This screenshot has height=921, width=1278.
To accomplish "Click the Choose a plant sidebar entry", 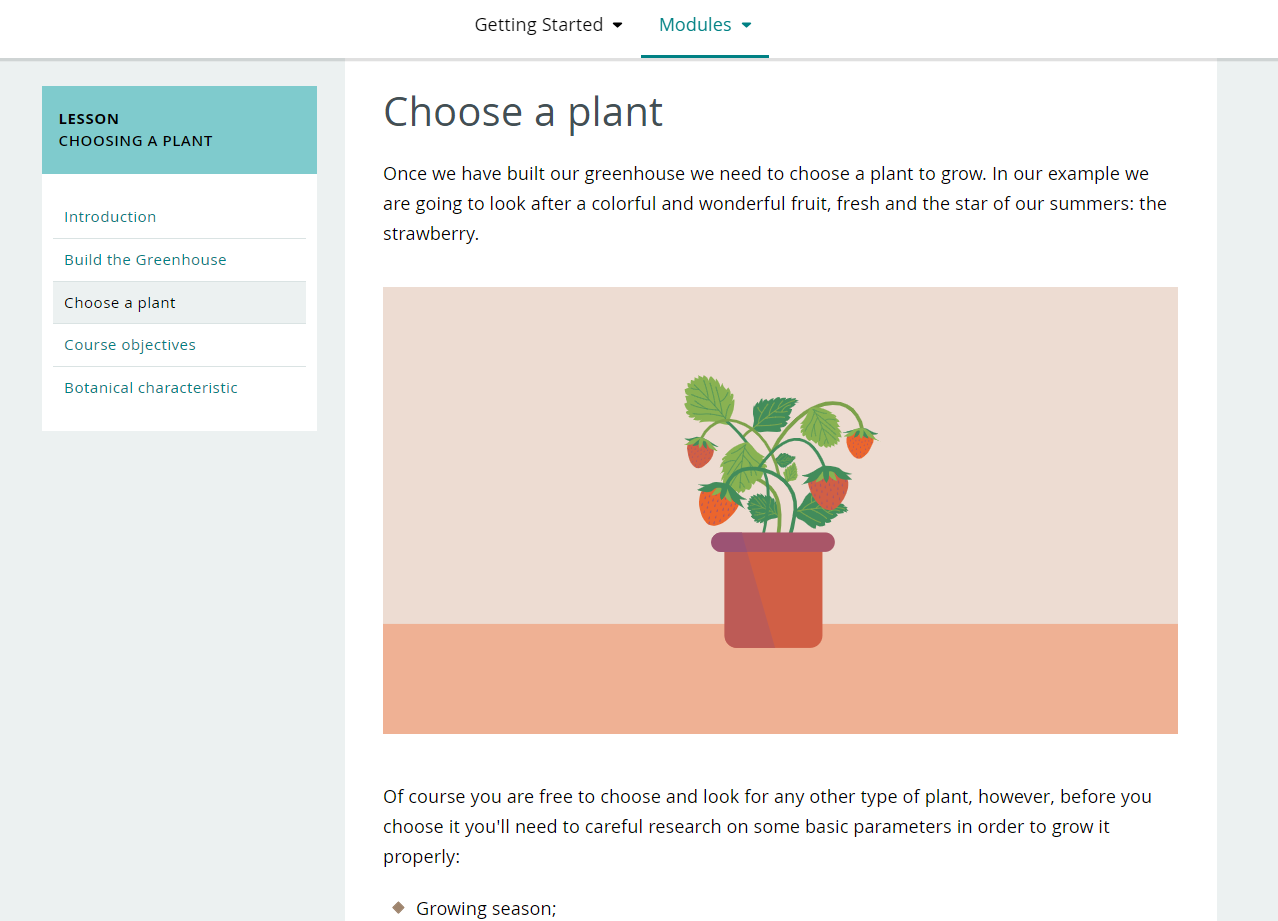I will tap(119, 302).
